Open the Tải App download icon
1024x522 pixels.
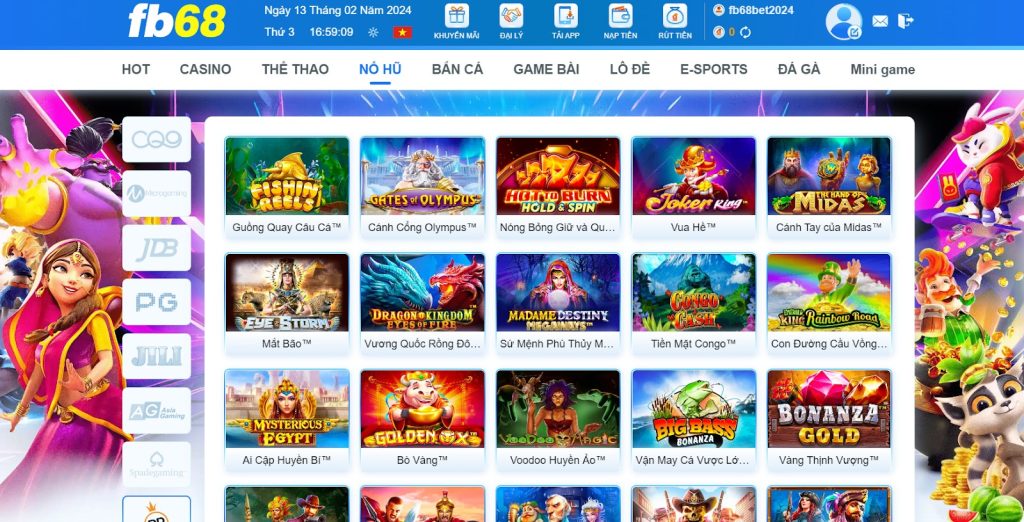[566, 16]
